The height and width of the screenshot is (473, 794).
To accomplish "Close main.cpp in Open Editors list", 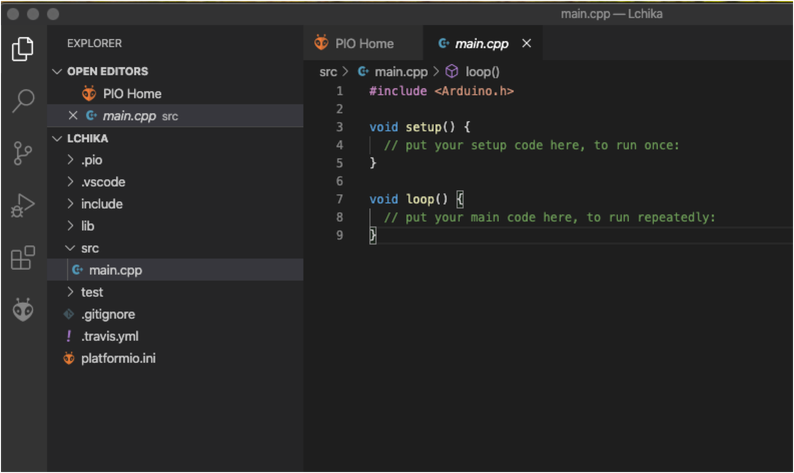I will click(x=72, y=116).
